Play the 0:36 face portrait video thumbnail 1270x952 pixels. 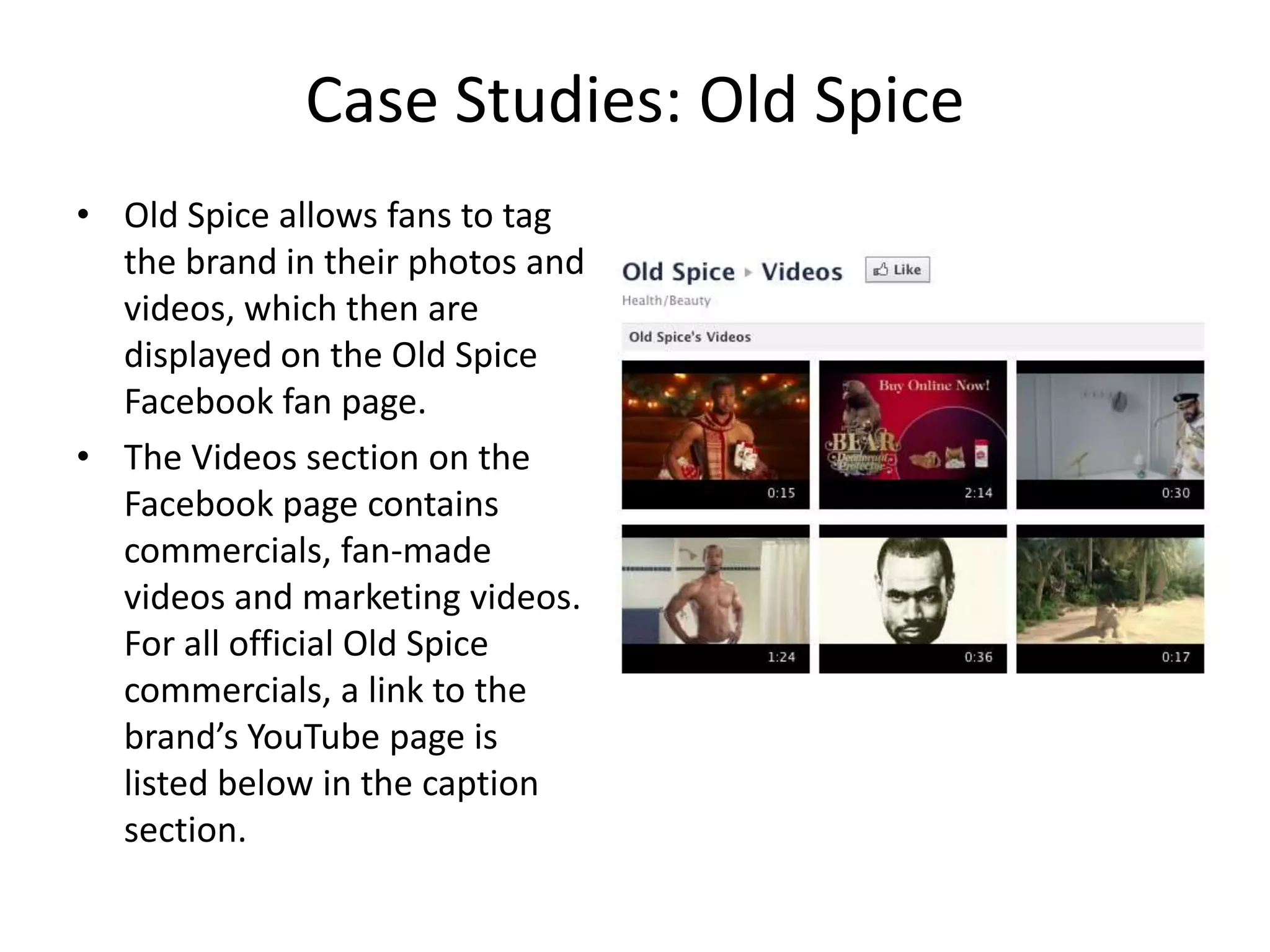click(x=913, y=599)
